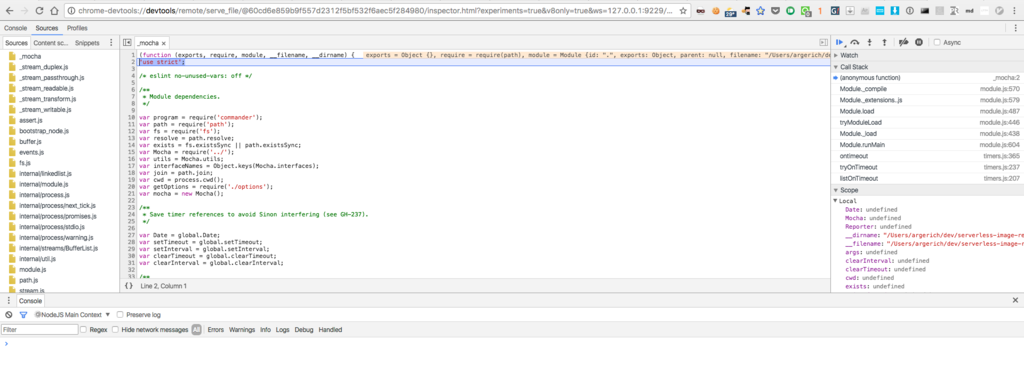Open the Snippets navigator tab
The image size is (1024, 388).
87,42
